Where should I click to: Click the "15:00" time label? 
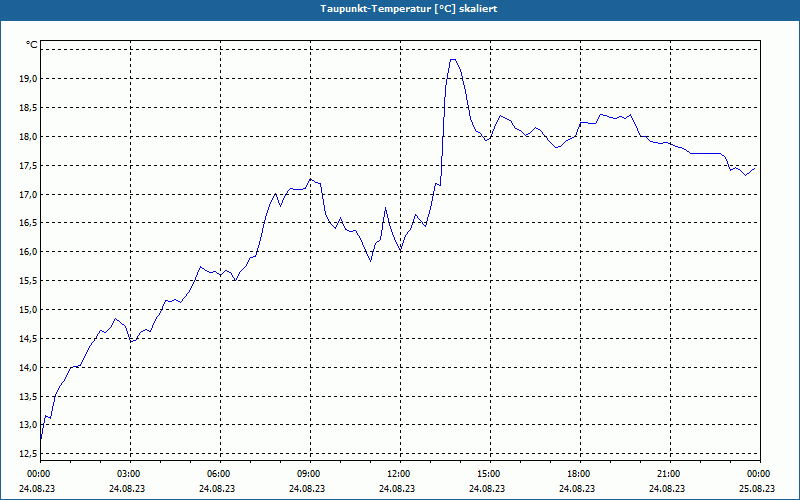pos(490,474)
